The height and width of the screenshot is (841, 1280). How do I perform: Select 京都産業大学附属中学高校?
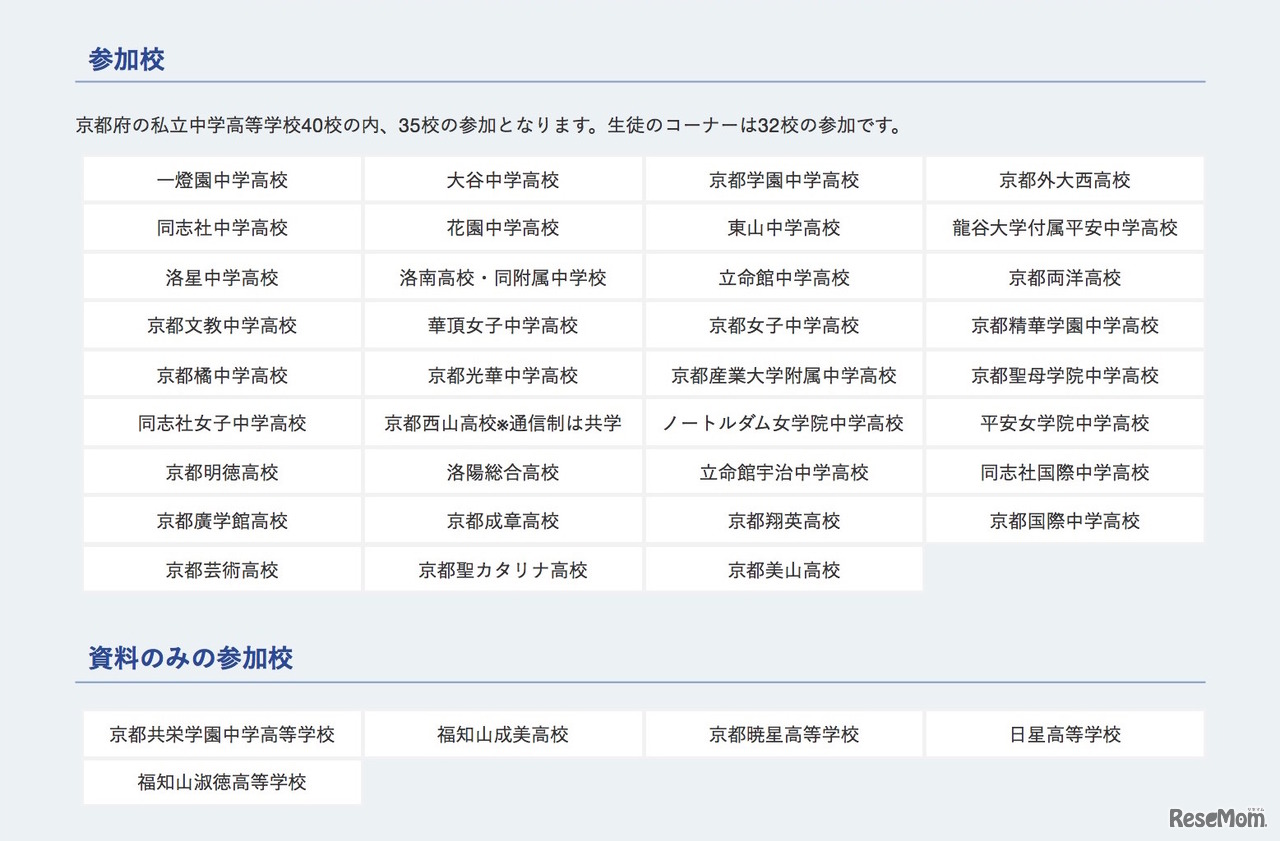[783, 374]
